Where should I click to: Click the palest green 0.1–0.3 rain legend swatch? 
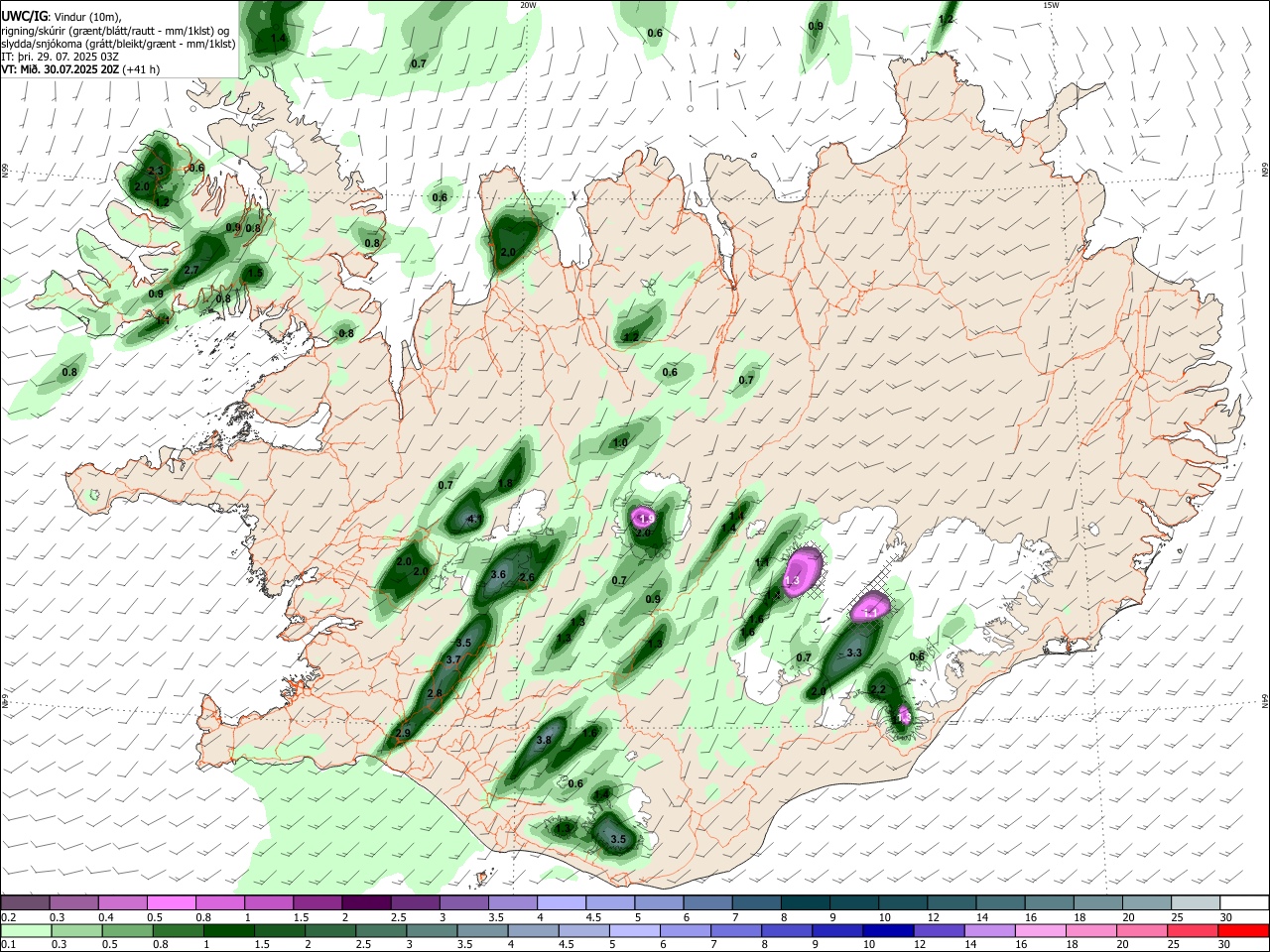pyautogui.click(x=26, y=930)
